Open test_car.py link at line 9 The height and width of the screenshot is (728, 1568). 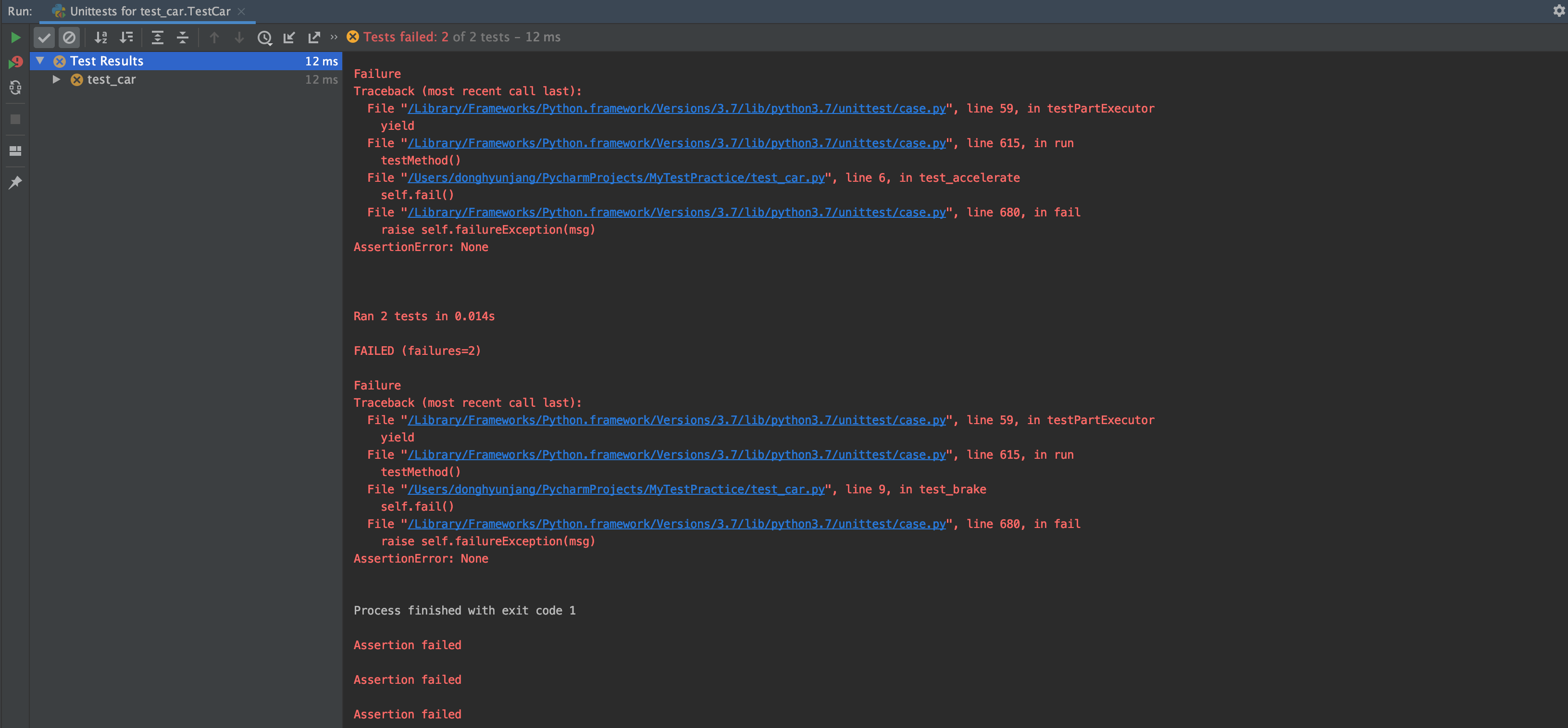pyautogui.click(x=615, y=490)
